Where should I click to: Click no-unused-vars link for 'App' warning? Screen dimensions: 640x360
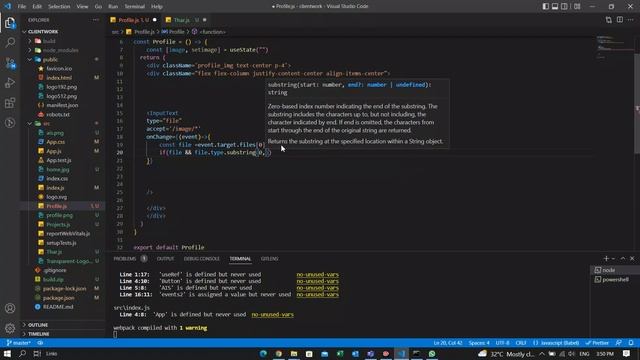pos(273,315)
